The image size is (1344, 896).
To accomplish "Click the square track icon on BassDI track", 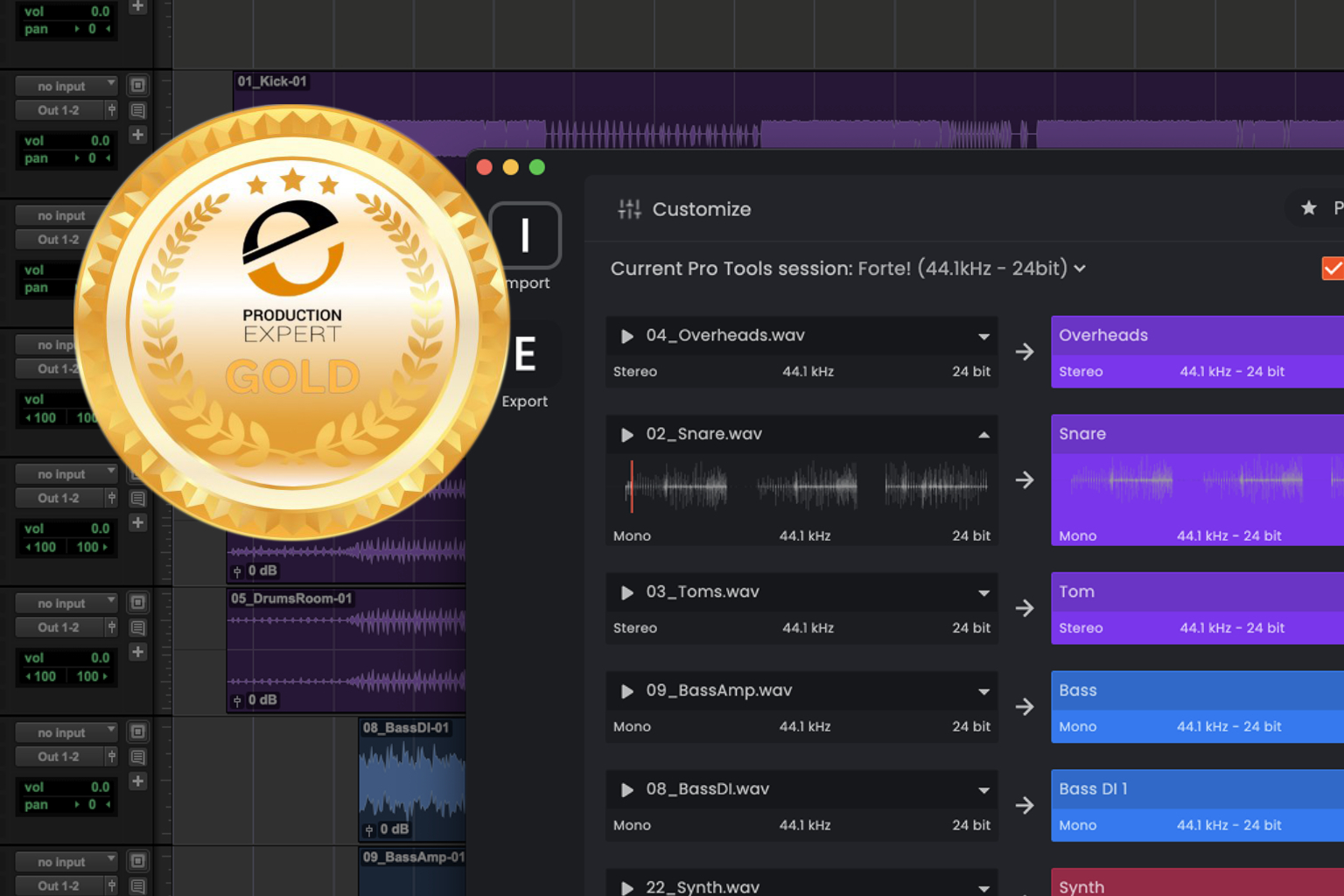I will [137, 731].
